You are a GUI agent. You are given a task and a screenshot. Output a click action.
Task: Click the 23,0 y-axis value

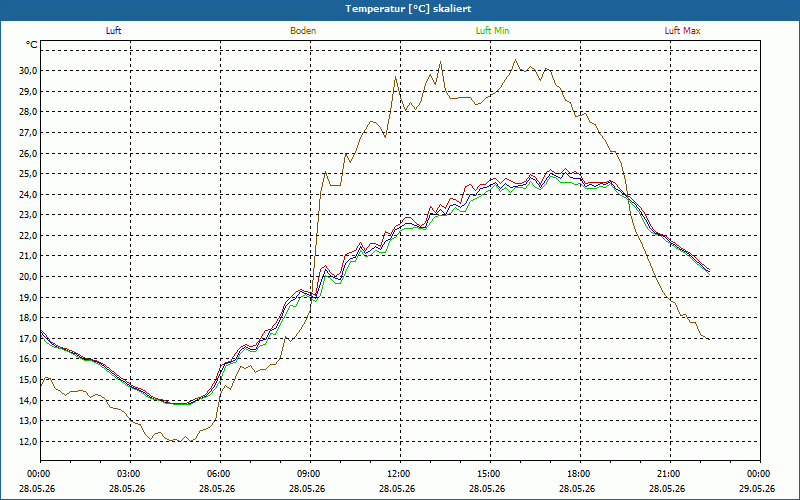coord(29,215)
